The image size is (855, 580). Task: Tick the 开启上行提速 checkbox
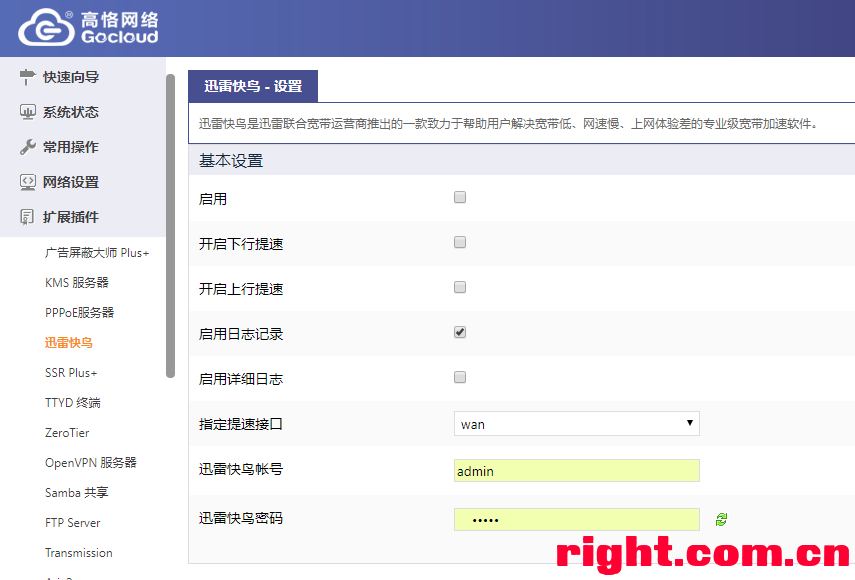coord(460,287)
